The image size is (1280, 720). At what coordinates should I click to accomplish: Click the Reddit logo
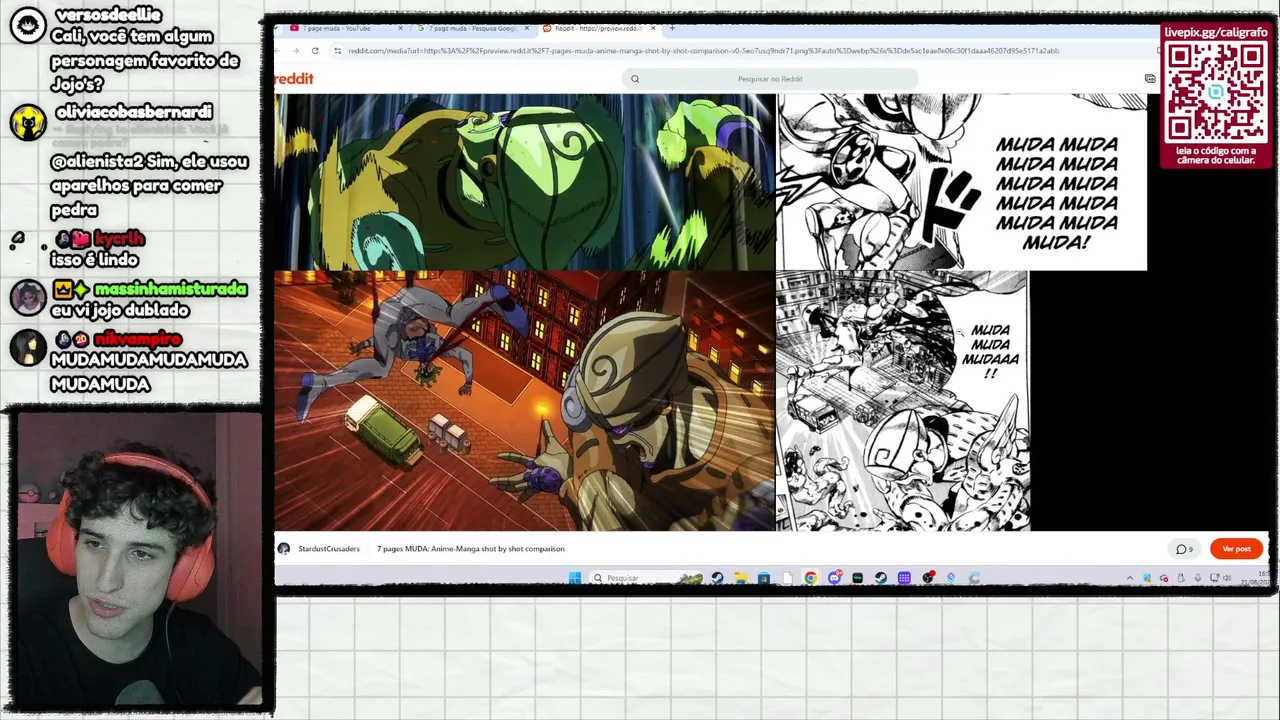tap(294, 78)
